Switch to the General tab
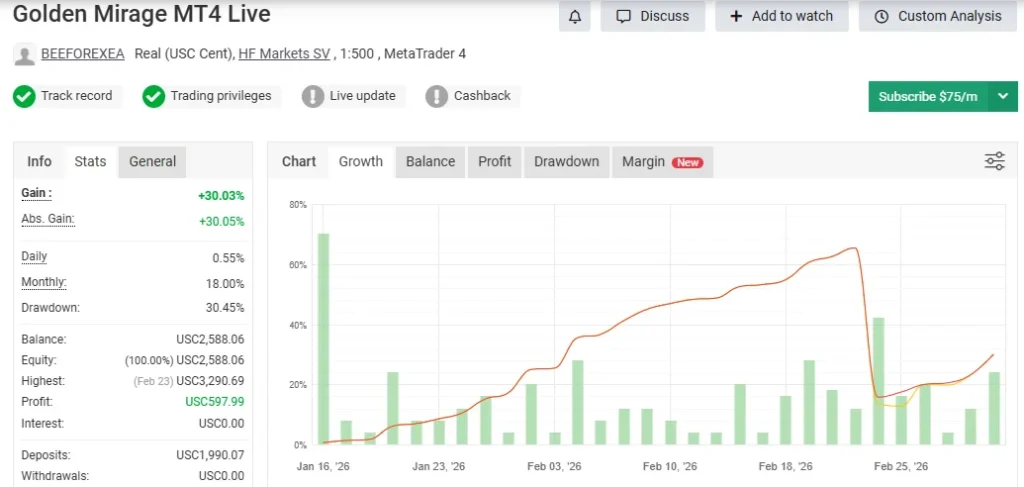 click(x=152, y=161)
